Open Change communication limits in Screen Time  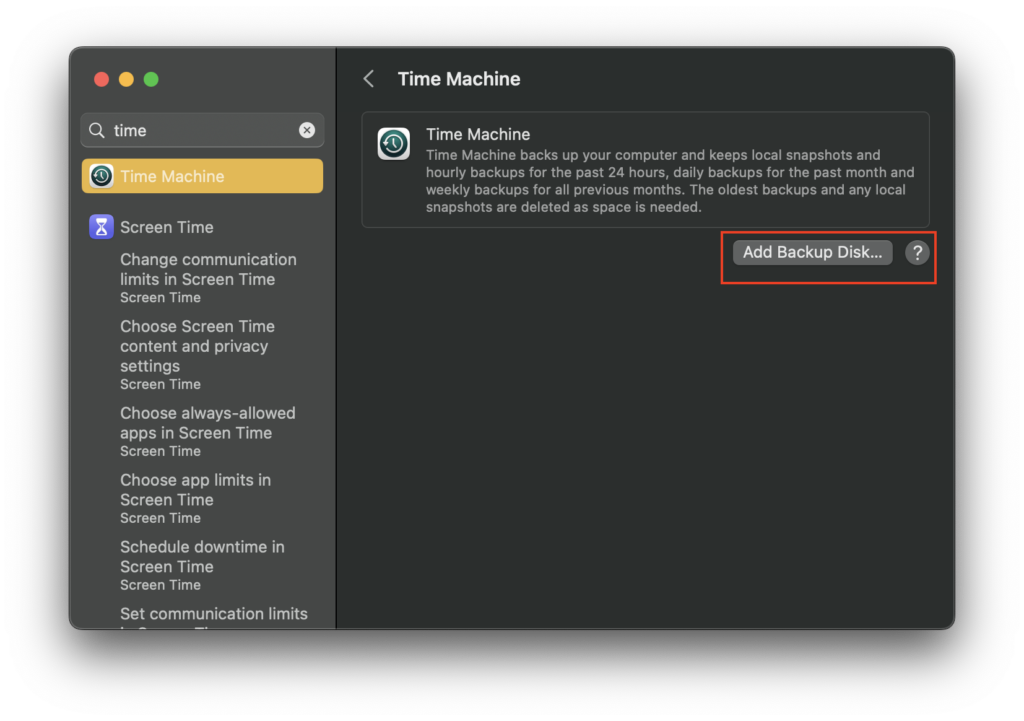point(208,270)
